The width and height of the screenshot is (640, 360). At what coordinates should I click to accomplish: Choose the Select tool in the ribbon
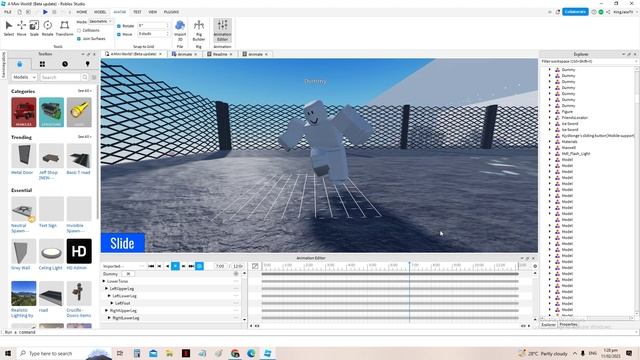pyautogui.click(x=9, y=28)
